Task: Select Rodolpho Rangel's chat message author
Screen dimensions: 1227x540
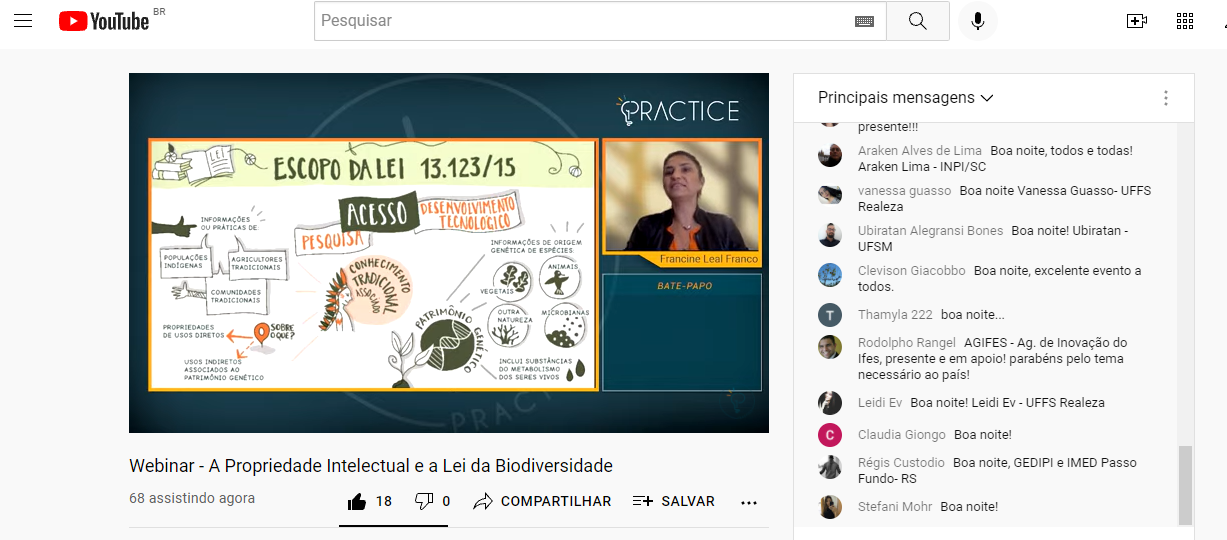Action: pyautogui.click(x=906, y=343)
